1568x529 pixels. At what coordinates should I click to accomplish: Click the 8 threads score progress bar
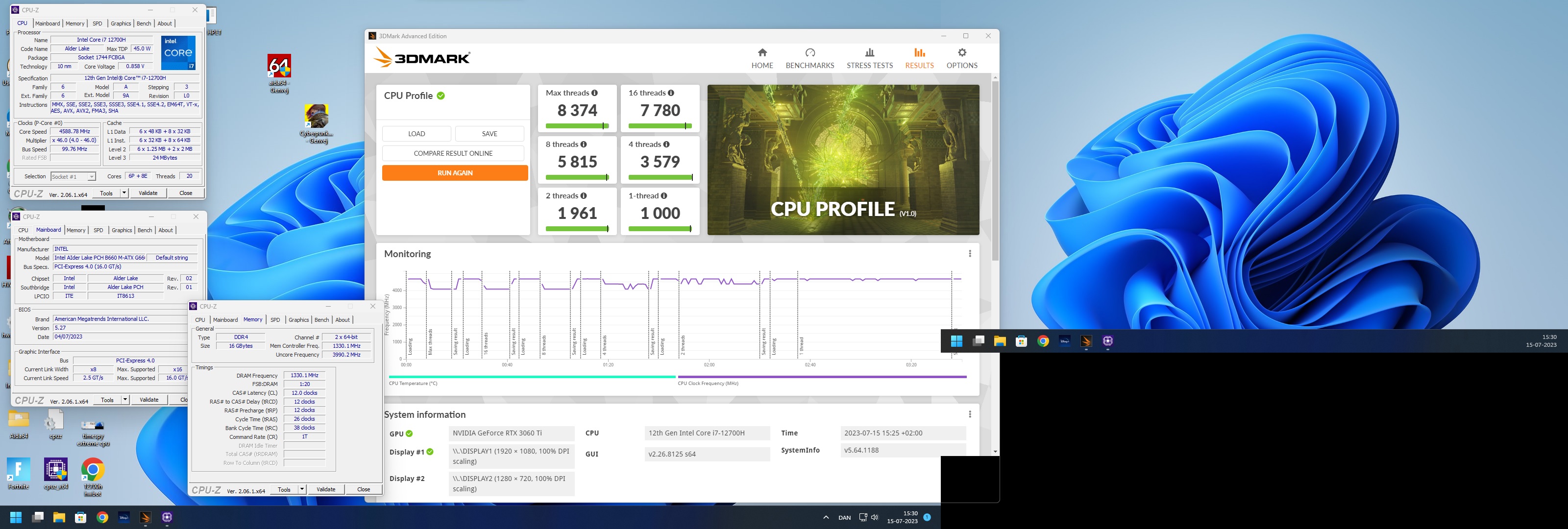click(x=577, y=177)
